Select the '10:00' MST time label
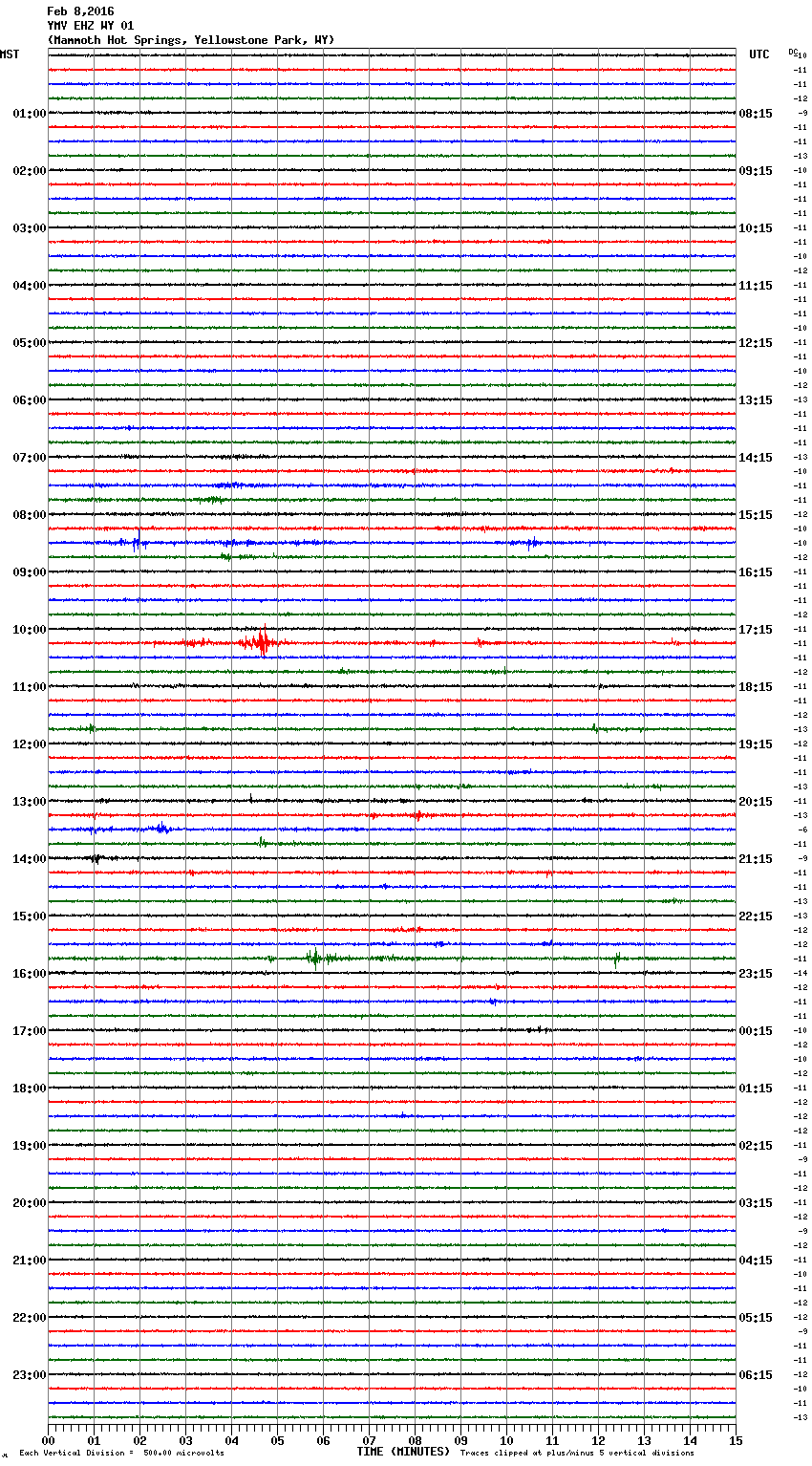Viewport: 812px width, 1466px height. pos(30,630)
